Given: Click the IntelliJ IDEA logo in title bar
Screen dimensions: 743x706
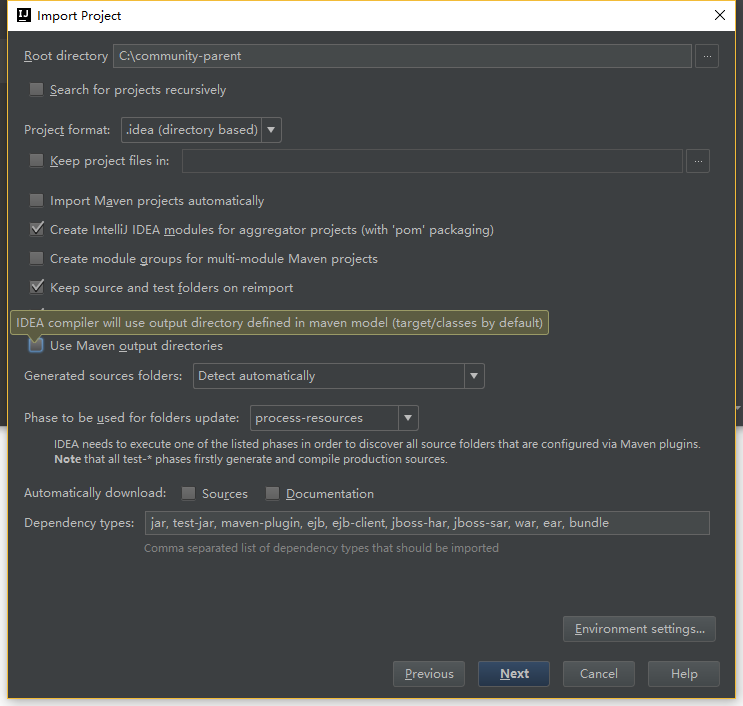Looking at the screenshot, I should pyautogui.click(x=24, y=15).
